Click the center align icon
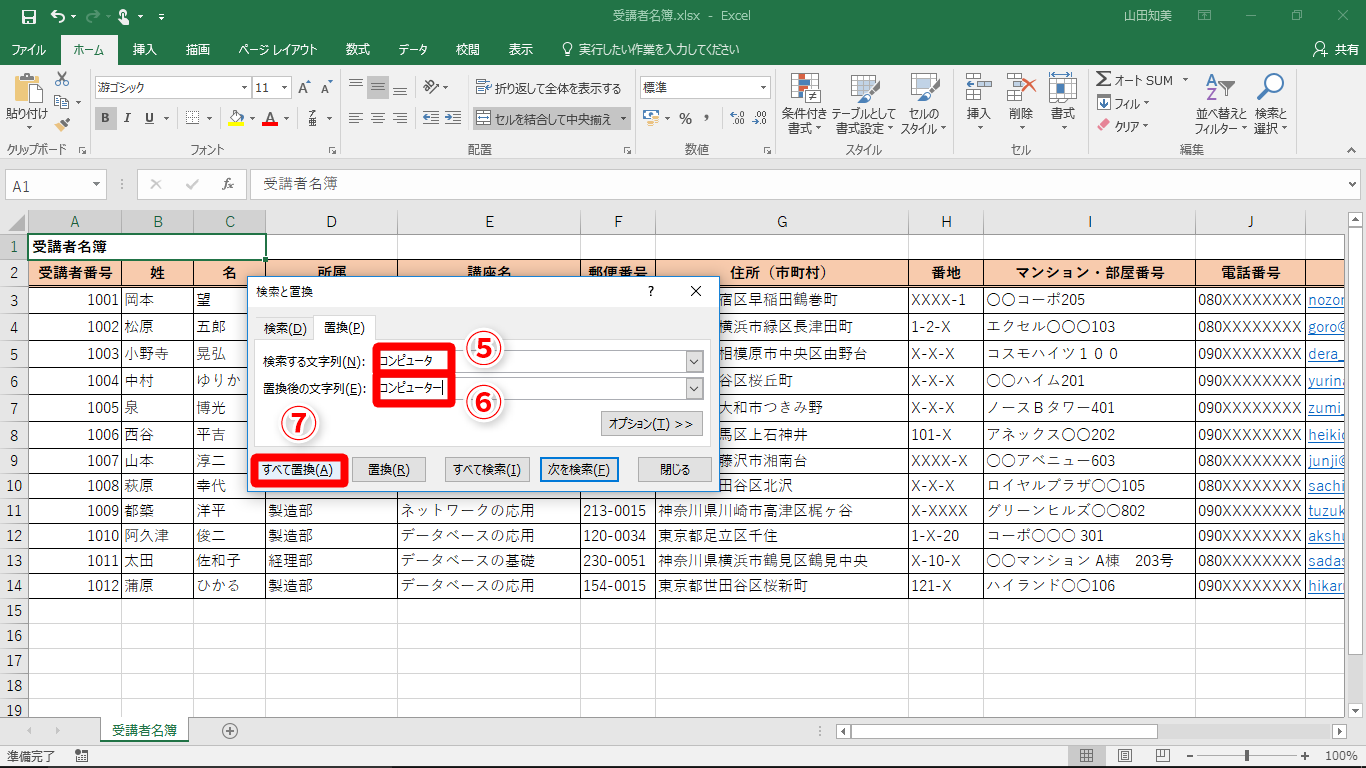This screenshot has height=768, width=1366. (378, 118)
